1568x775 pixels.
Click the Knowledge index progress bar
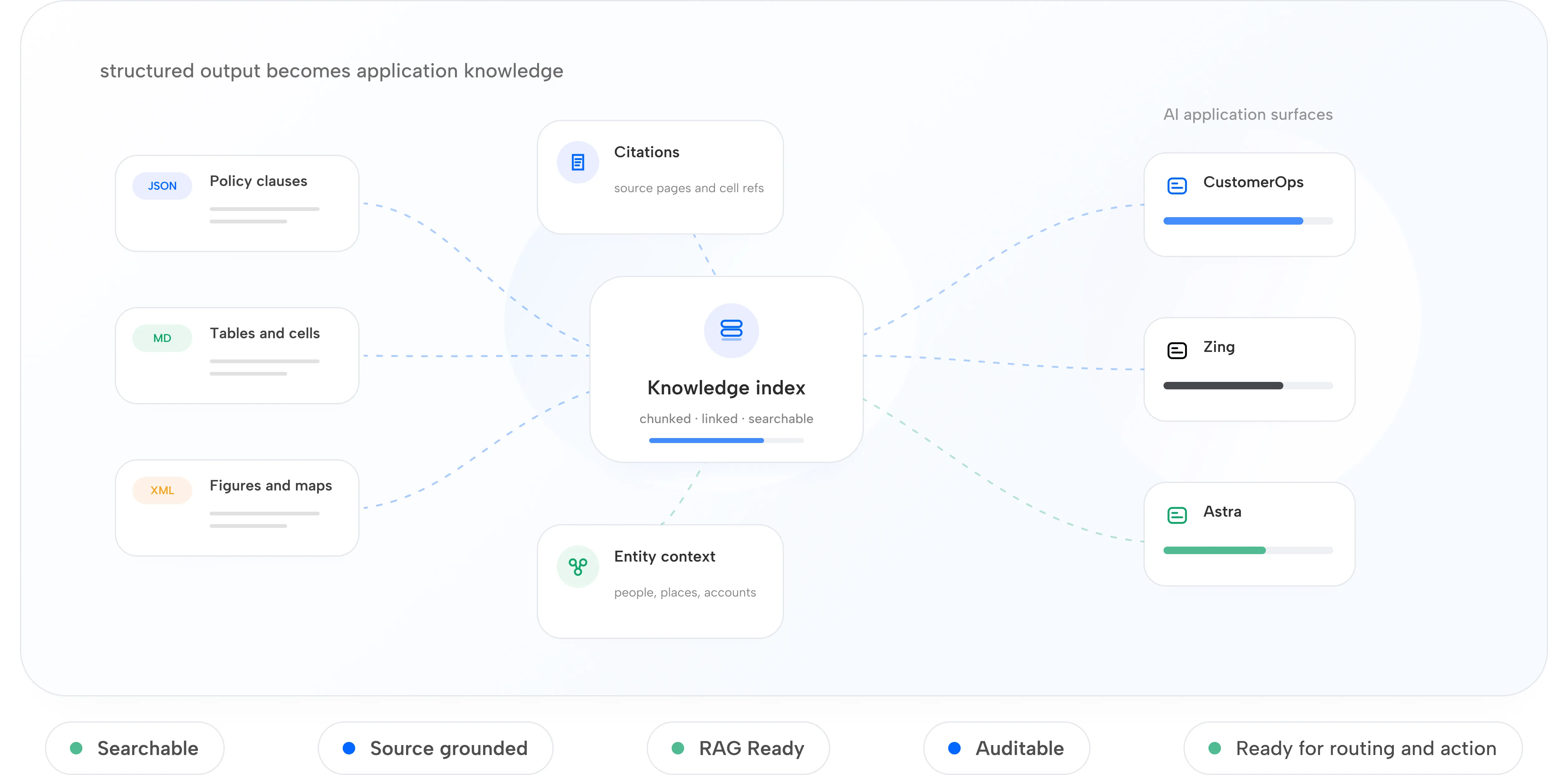point(726,441)
